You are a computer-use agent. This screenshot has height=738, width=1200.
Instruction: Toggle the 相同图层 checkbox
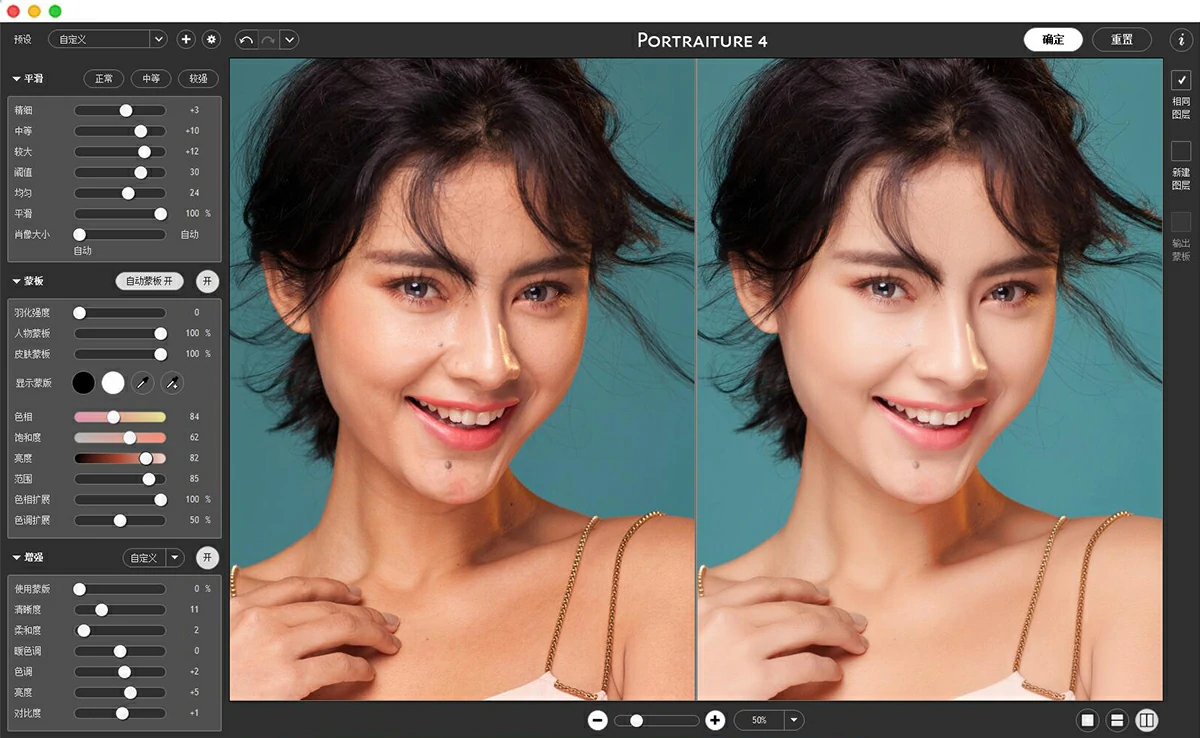pyautogui.click(x=1181, y=80)
